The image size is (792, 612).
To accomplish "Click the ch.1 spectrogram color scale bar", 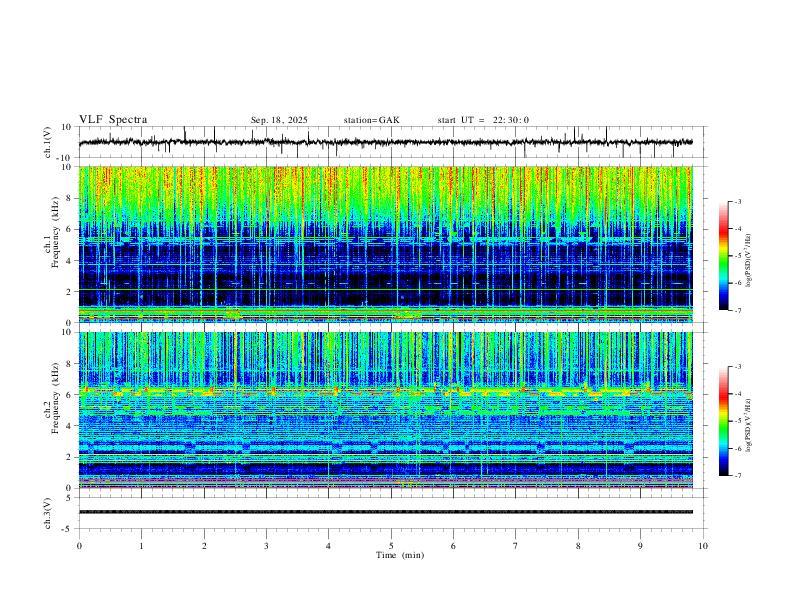I will [x=723, y=256].
